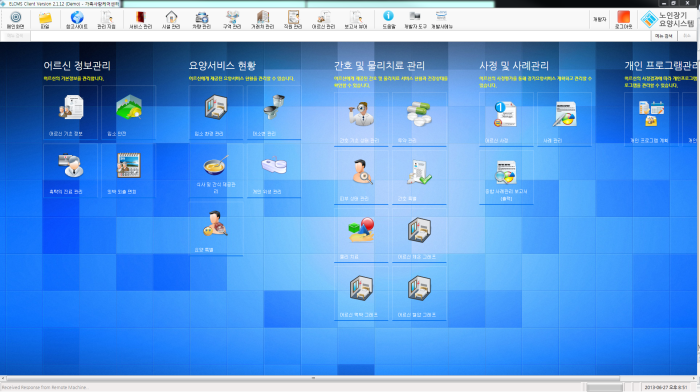Click the 도움말 info toolbar button
The image size is (700, 392).
[388, 20]
